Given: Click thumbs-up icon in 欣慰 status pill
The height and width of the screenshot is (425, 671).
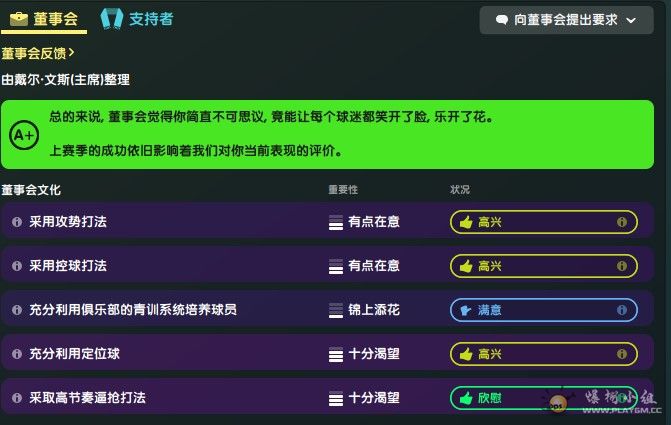Looking at the screenshot, I should point(465,398).
